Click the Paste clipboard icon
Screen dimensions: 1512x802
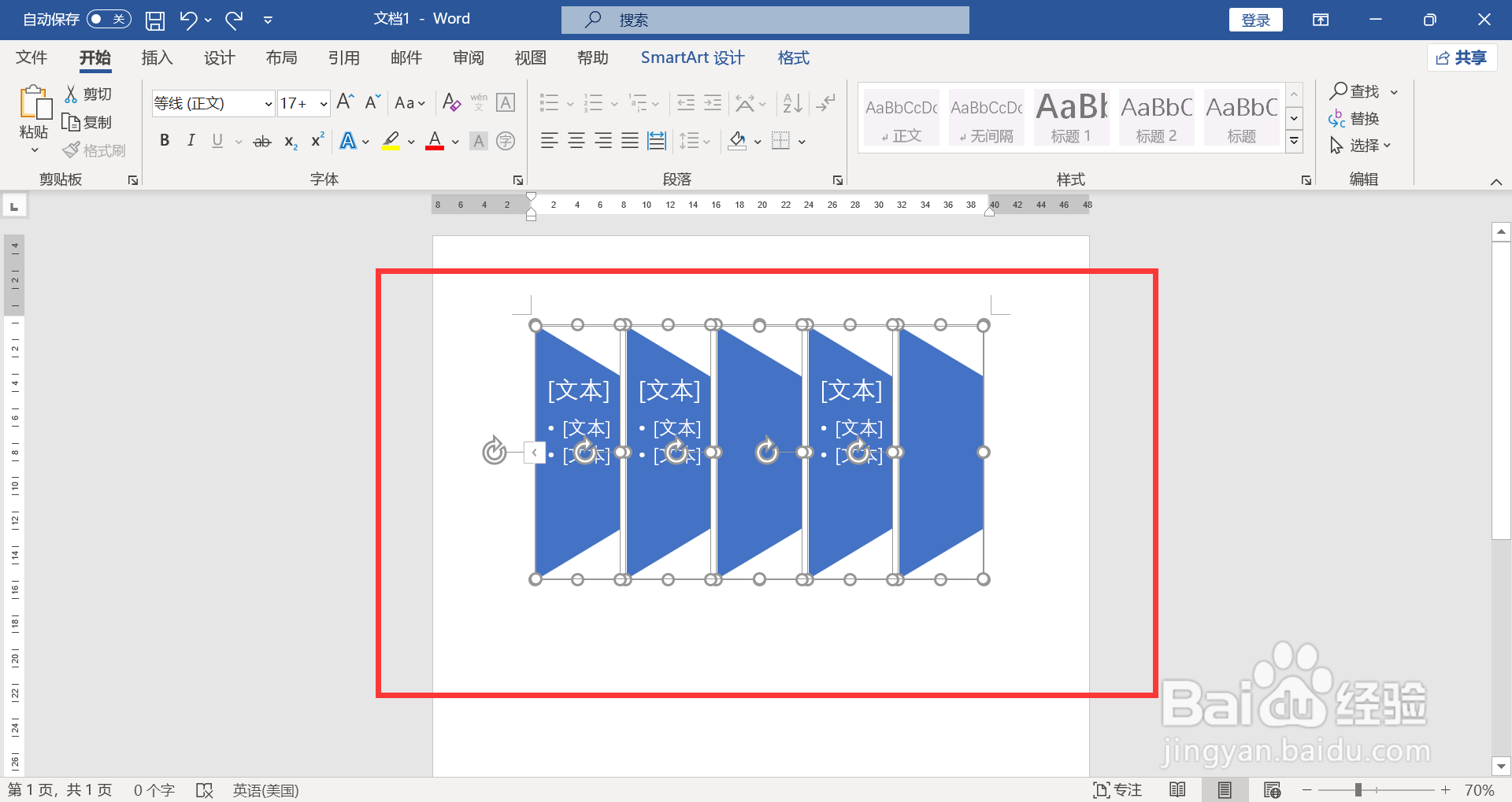tap(35, 102)
